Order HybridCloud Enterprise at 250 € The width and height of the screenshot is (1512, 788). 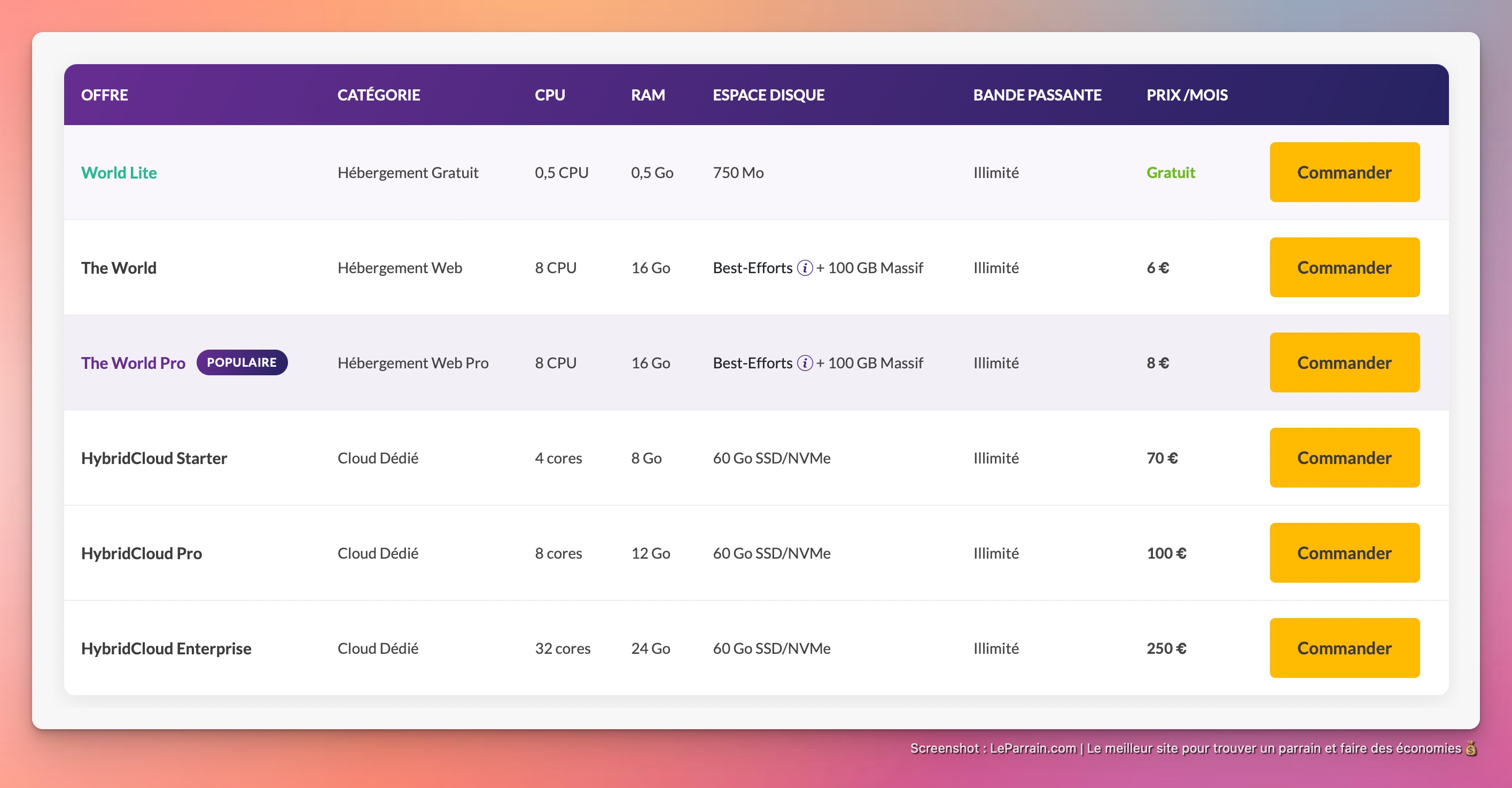click(1344, 647)
